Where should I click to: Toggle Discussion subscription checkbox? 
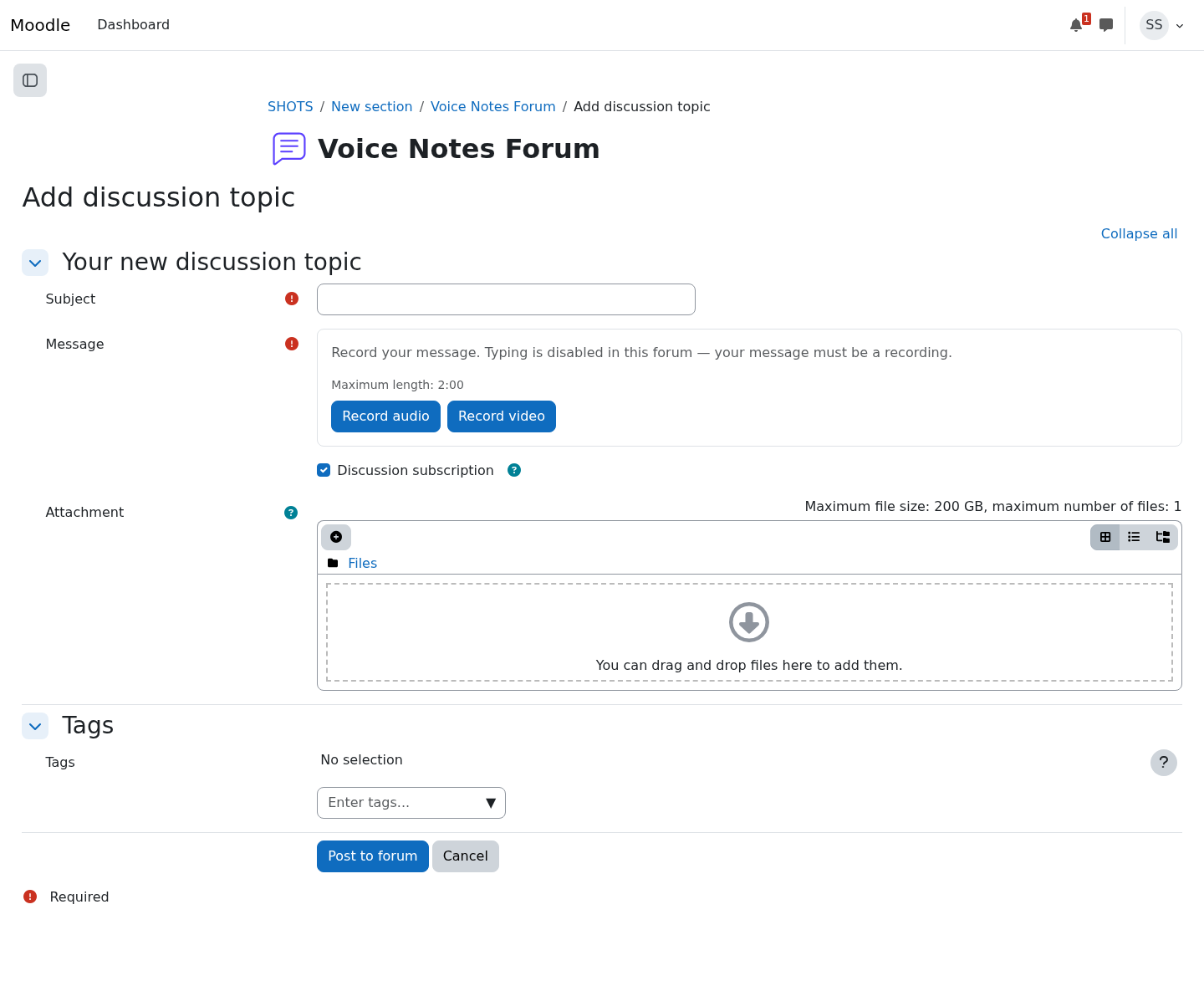324,470
